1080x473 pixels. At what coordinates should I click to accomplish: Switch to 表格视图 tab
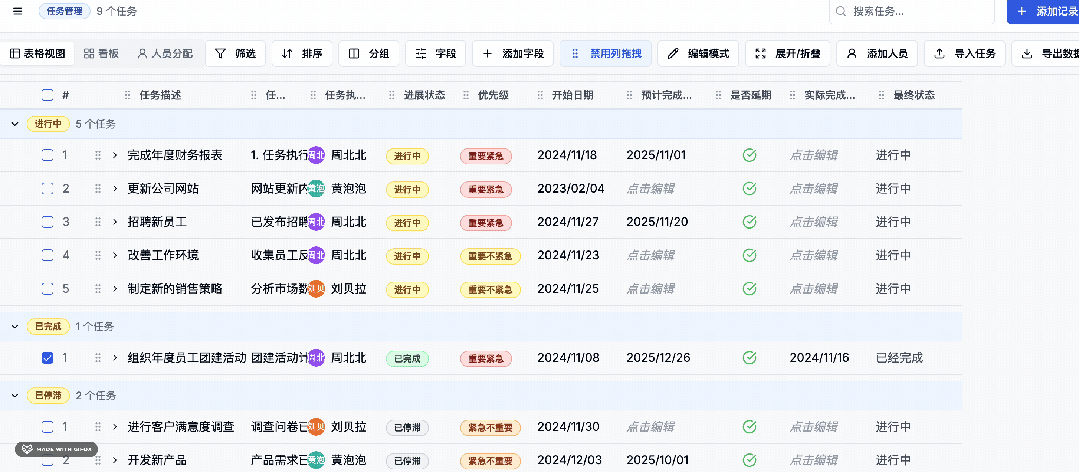38,54
